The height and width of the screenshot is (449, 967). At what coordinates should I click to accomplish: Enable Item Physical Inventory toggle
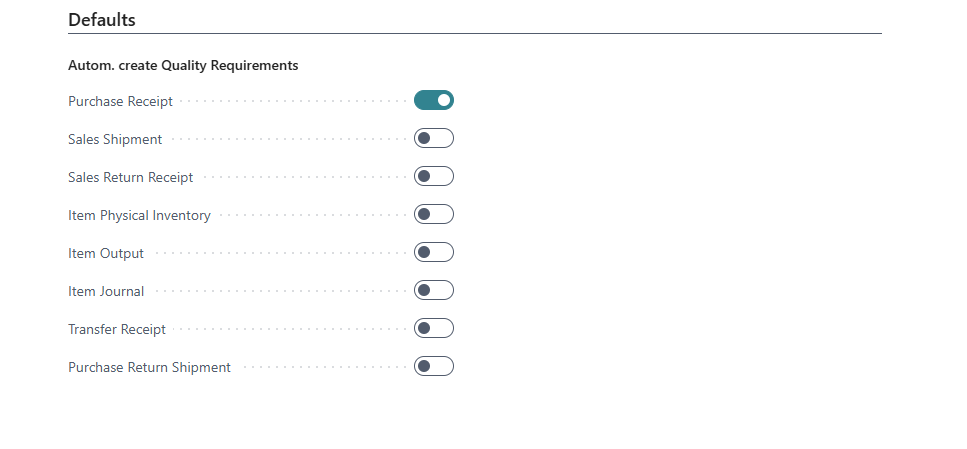pos(434,214)
